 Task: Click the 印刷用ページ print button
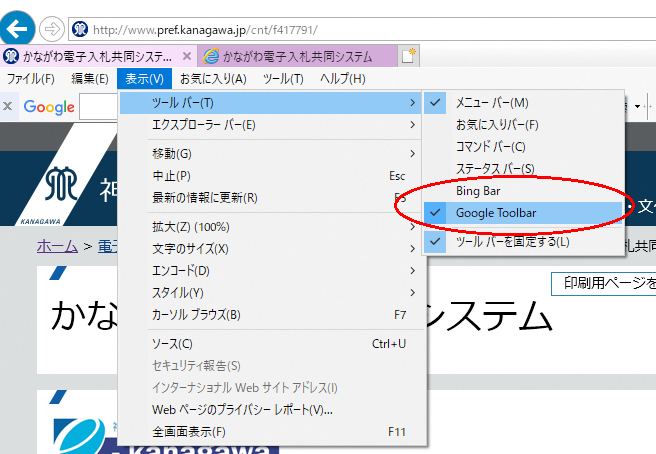pos(604,284)
